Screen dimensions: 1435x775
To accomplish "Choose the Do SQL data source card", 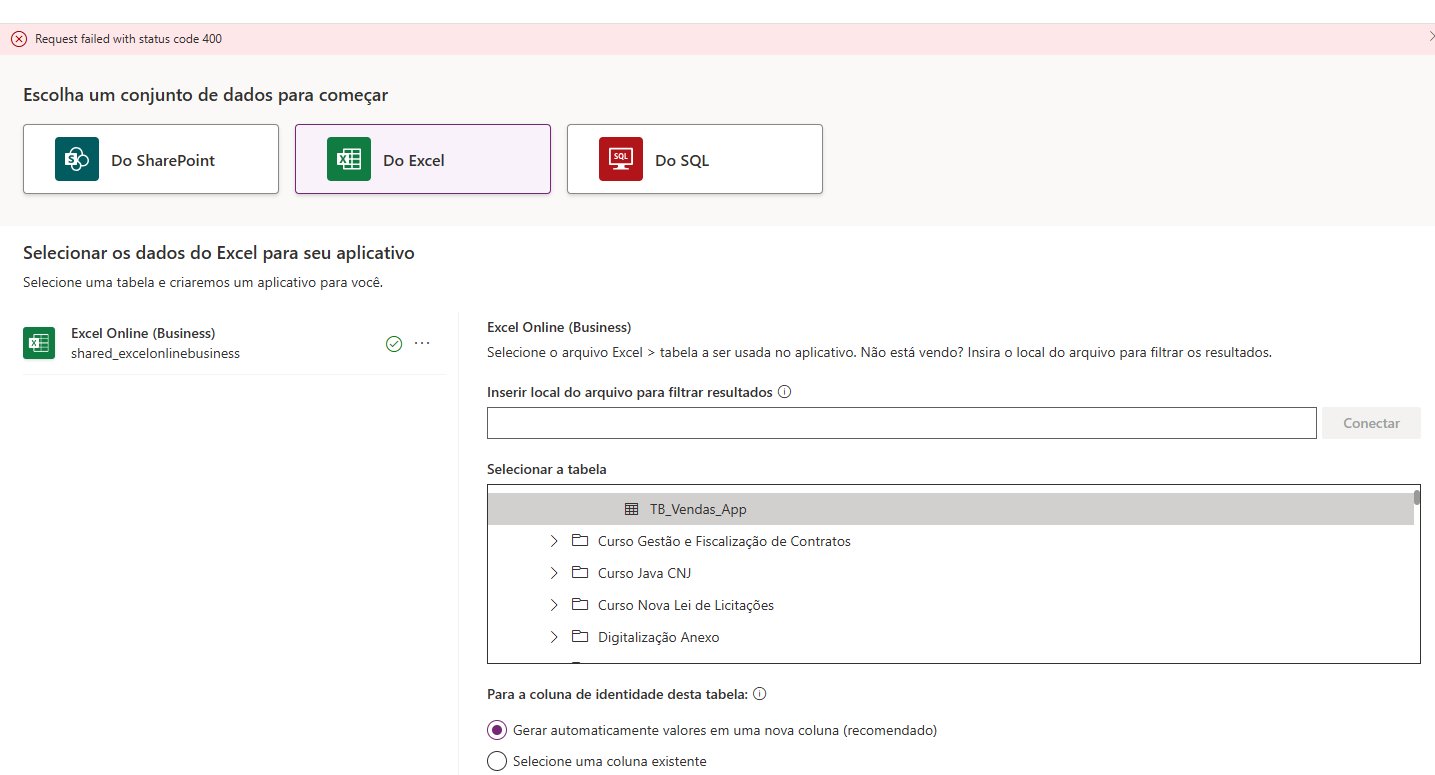I will point(695,159).
